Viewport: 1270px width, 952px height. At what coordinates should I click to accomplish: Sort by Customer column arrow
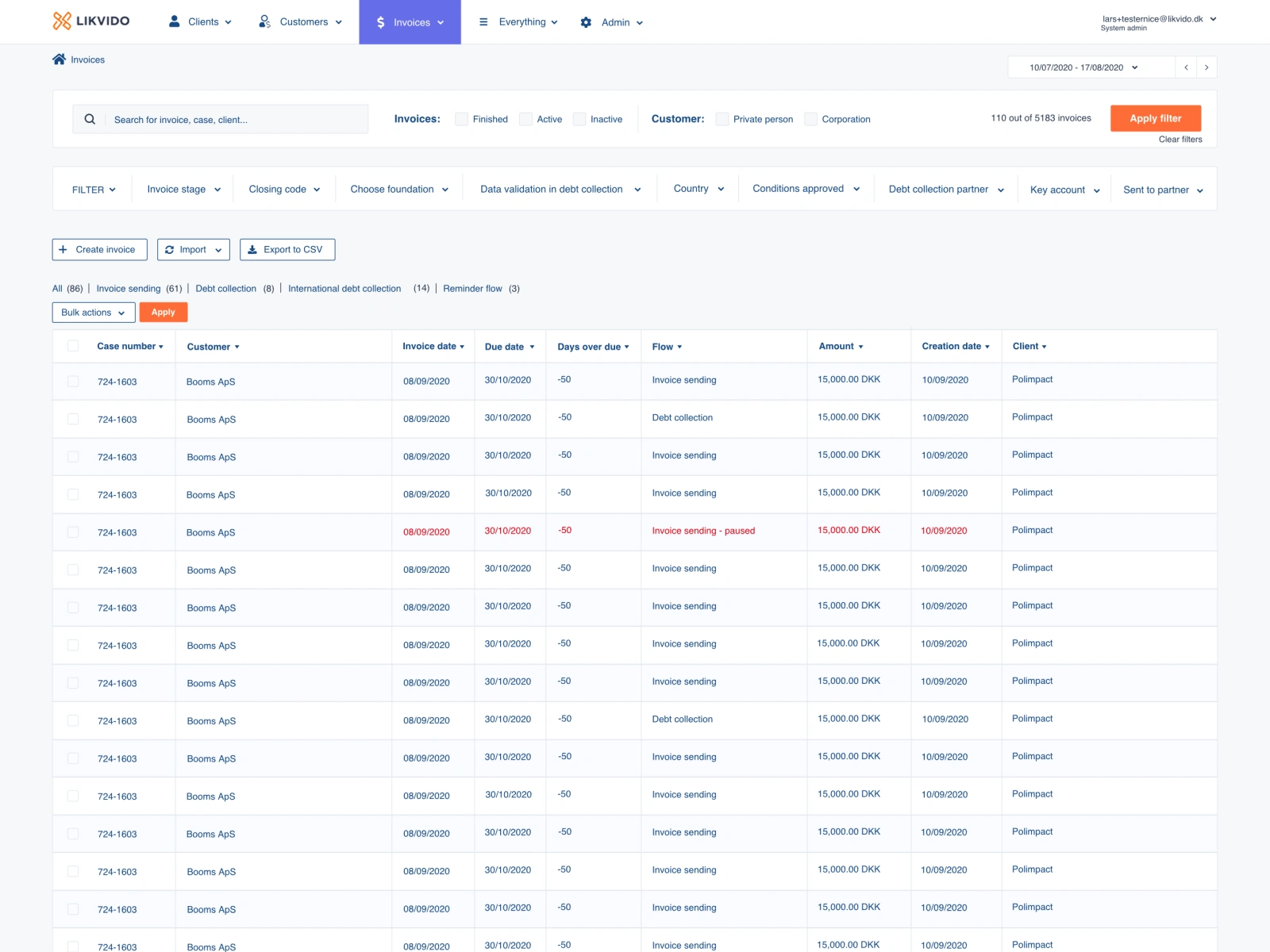237,347
